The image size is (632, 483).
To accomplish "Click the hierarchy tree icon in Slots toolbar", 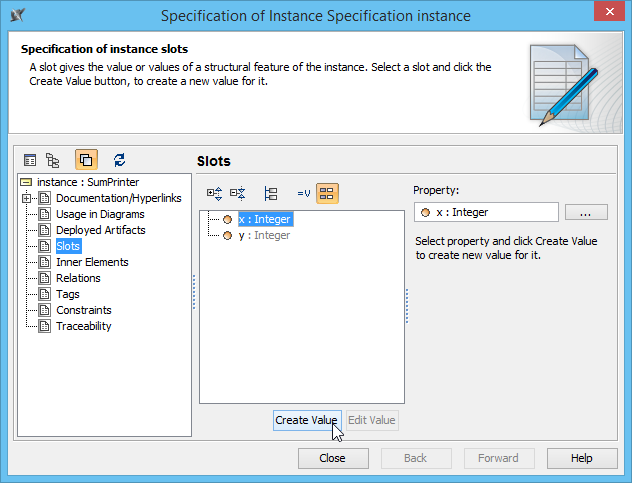I will [x=271, y=193].
